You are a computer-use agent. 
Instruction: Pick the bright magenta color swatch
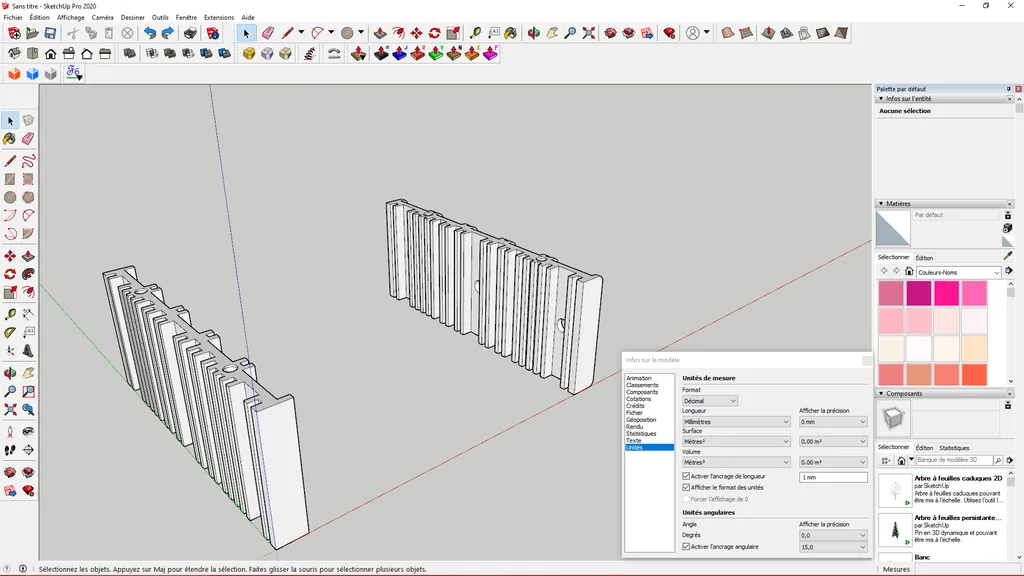pyautogui.click(x=946, y=293)
